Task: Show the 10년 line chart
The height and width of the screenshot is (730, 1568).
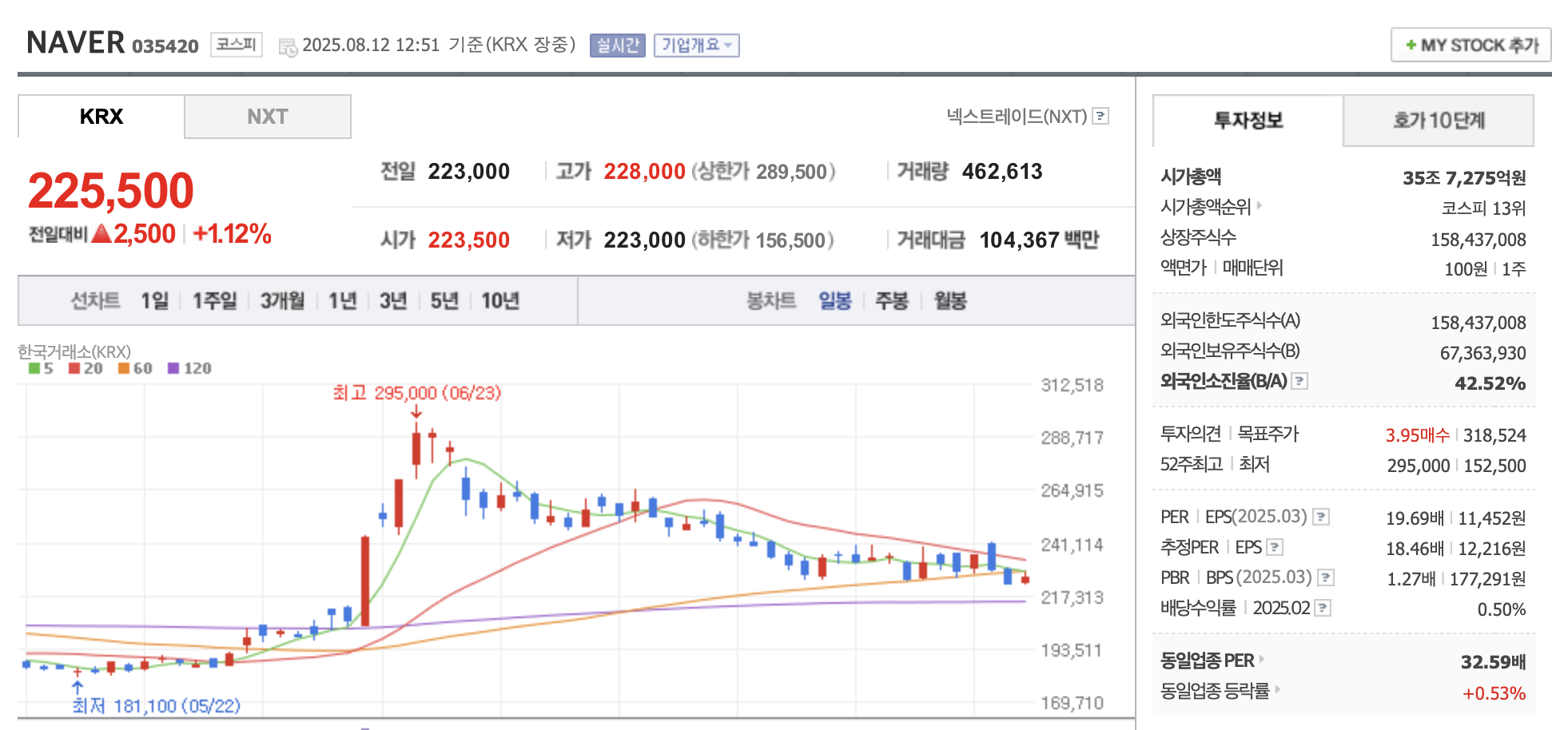Action: (x=500, y=301)
